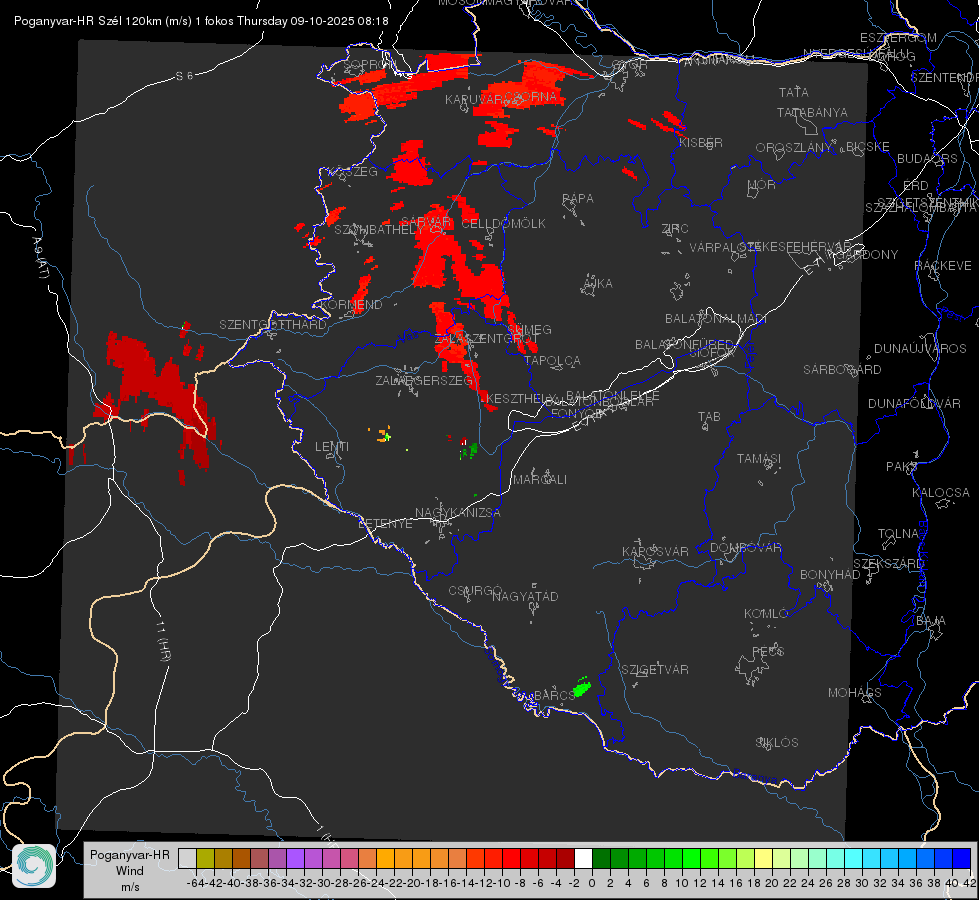
Task: Click the CELLDÖMÖLK city label
Action: click(x=504, y=224)
